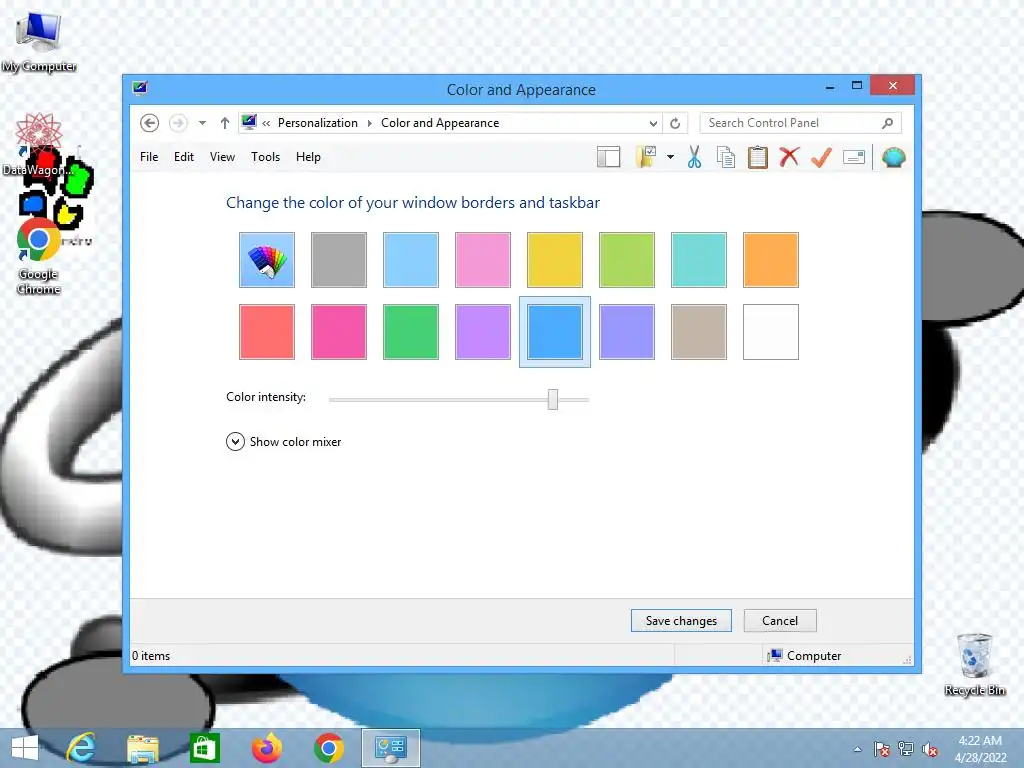Click Color and Appearance breadcrumb
This screenshot has width=1024, height=768.
coord(440,123)
